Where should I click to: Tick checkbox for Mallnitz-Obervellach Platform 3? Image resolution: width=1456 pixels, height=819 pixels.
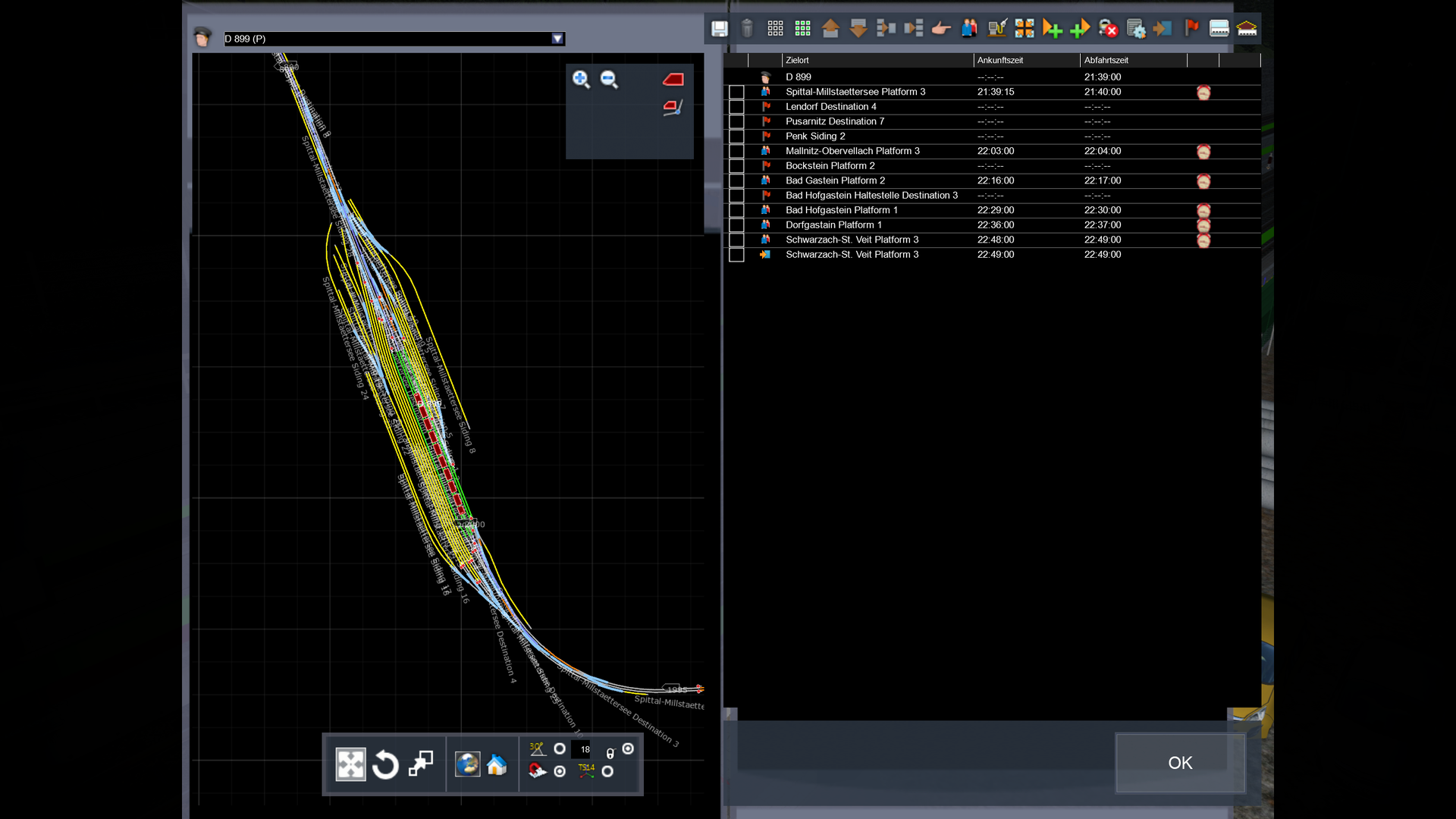point(736,151)
